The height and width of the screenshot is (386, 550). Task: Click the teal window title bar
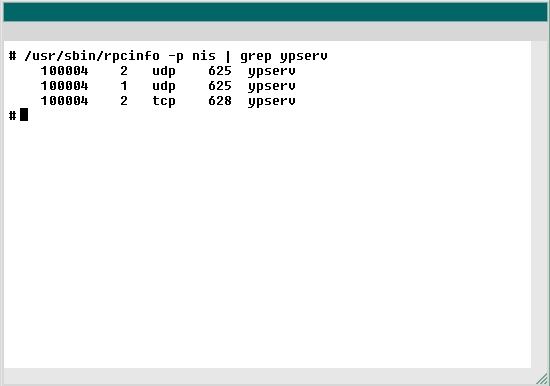[275, 12]
